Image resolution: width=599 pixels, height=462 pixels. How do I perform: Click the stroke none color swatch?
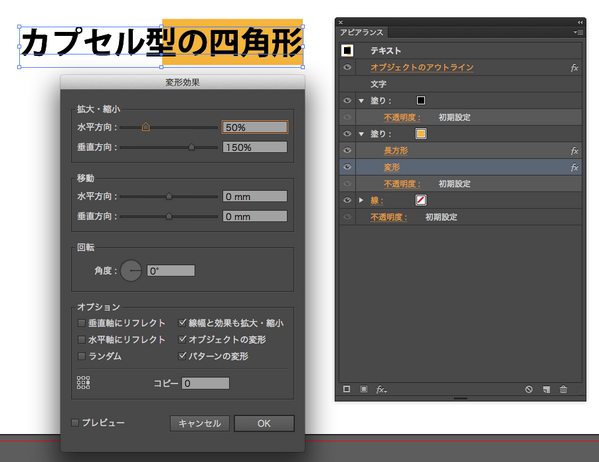[421, 200]
